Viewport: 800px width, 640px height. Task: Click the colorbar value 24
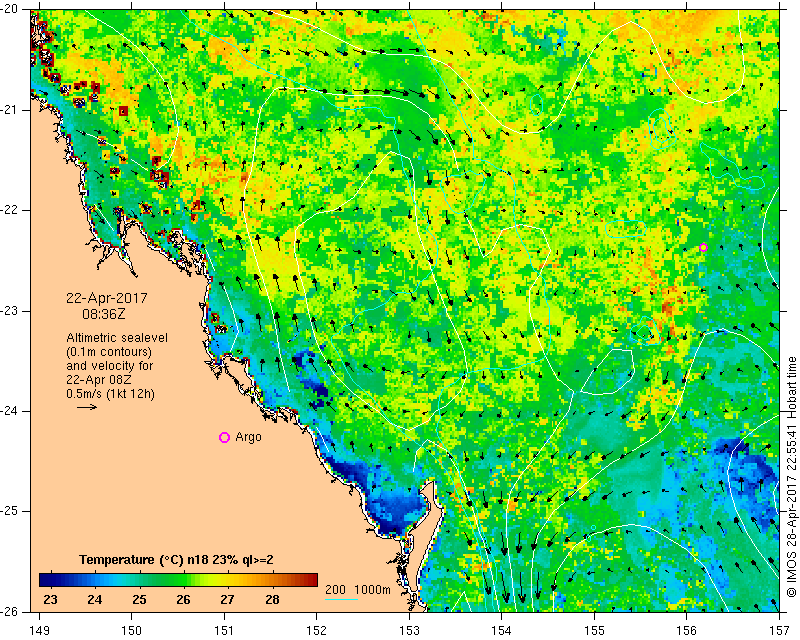(94, 600)
